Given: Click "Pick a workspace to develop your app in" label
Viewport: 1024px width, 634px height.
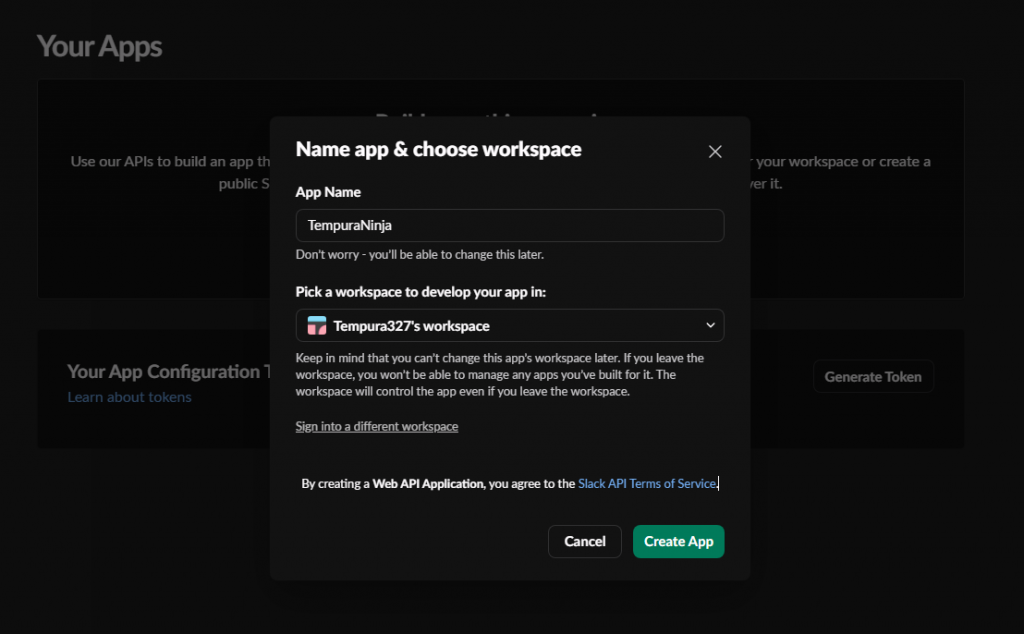Looking at the screenshot, I should click(x=421, y=292).
